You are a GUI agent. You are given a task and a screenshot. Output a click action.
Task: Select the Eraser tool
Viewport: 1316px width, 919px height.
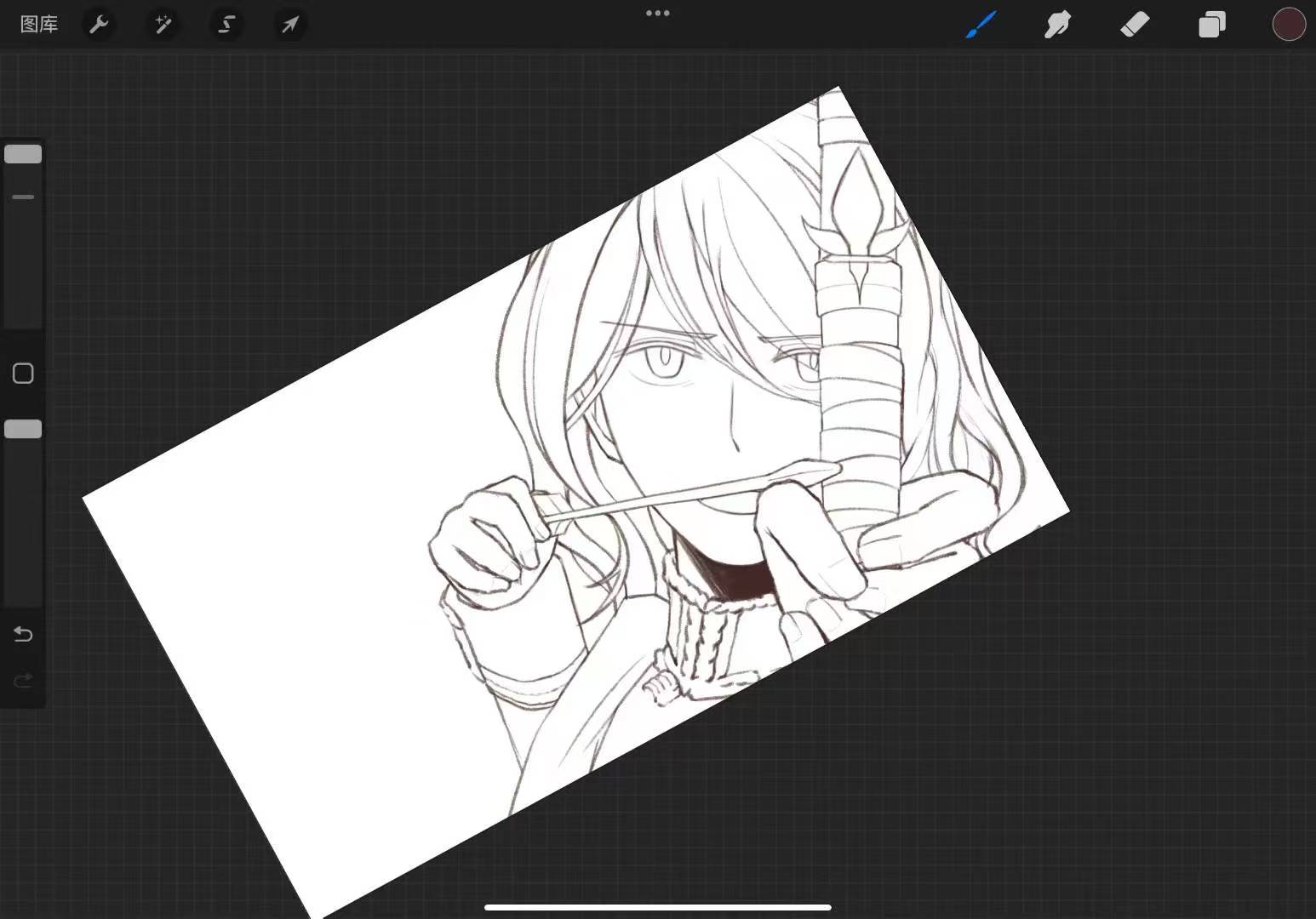click(1134, 25)
